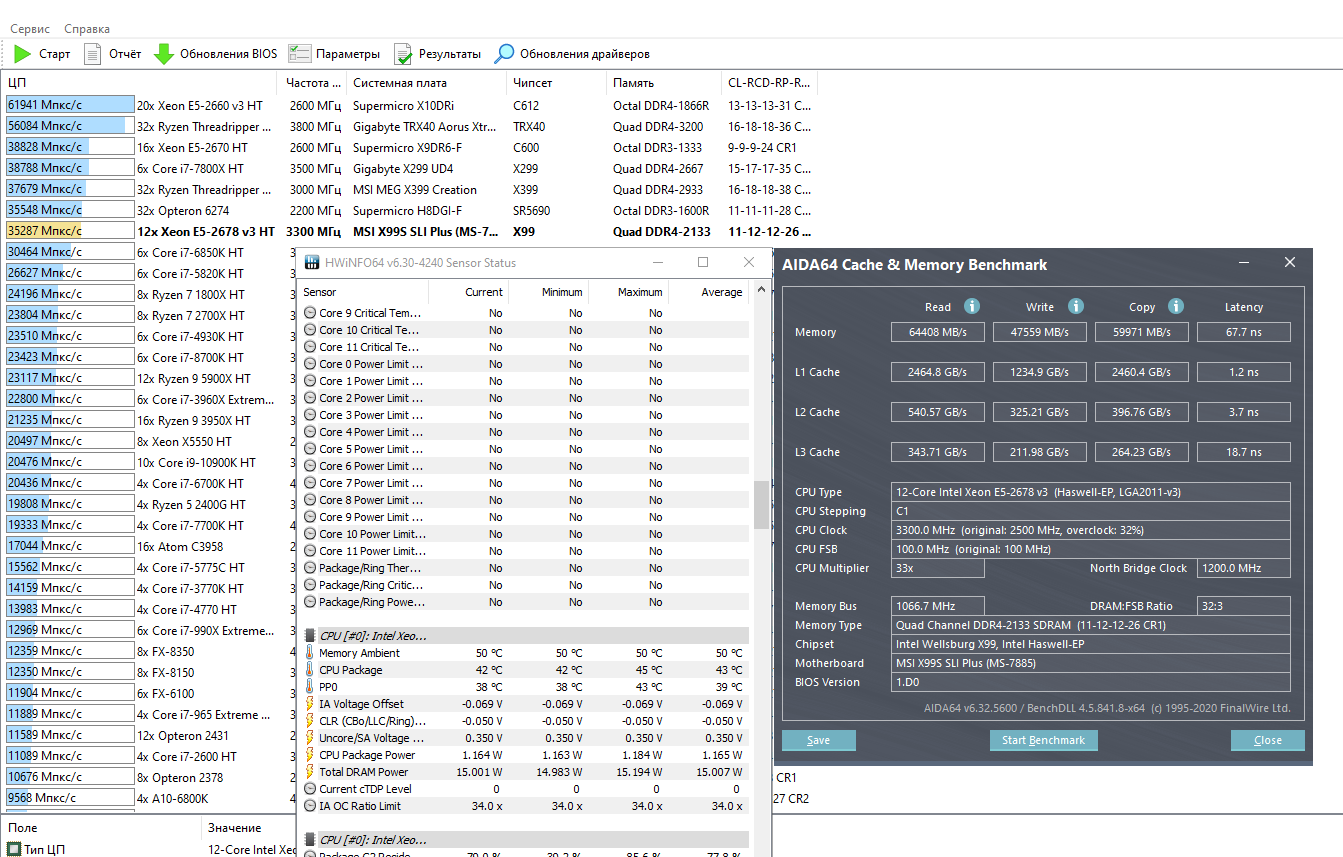Click the Системная плата column header
The image size is (1343, 857).
click(x=427, y=83)
